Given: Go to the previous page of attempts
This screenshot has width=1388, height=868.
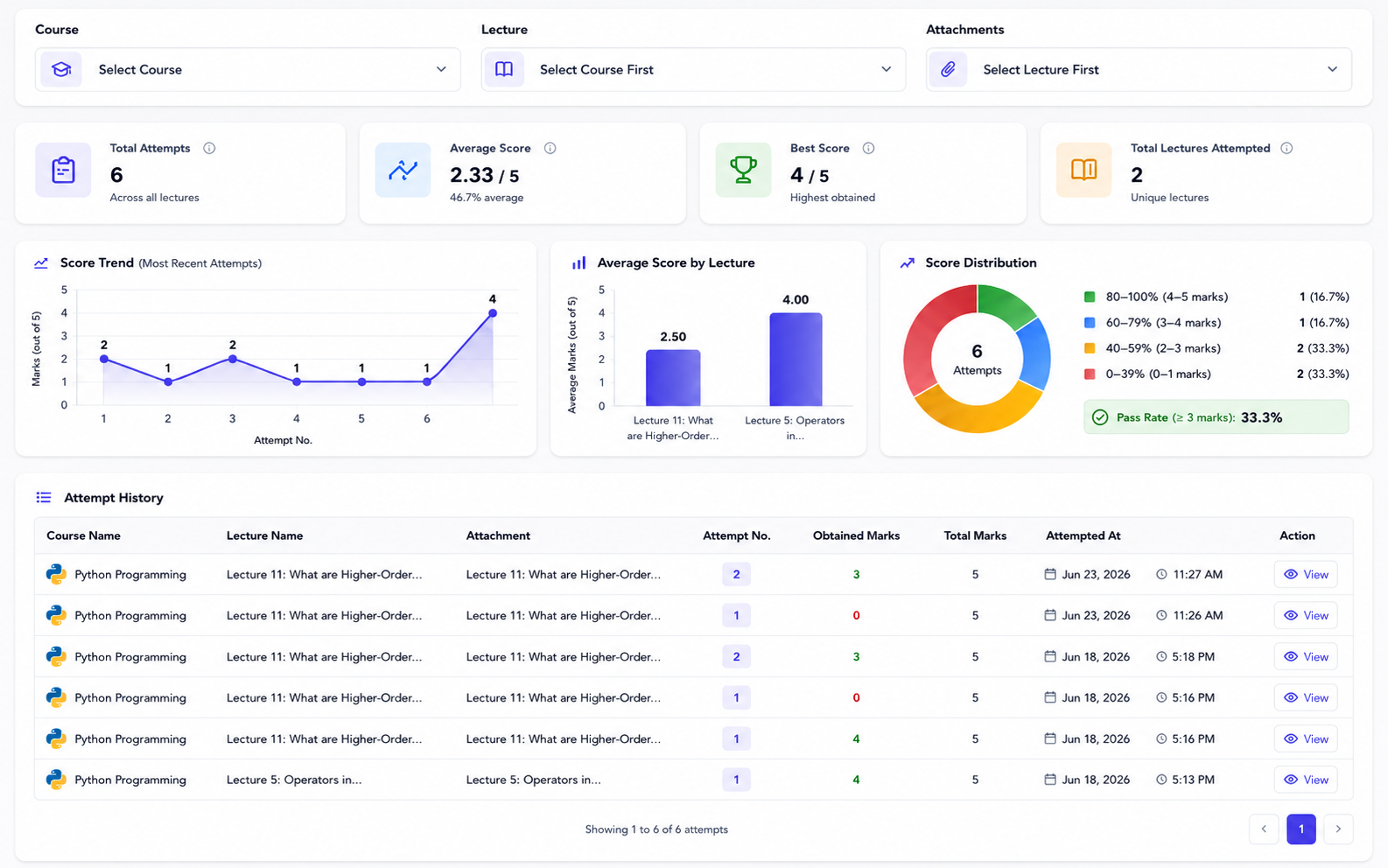Looking at the screenshot, I should (x=1264, y=829).
